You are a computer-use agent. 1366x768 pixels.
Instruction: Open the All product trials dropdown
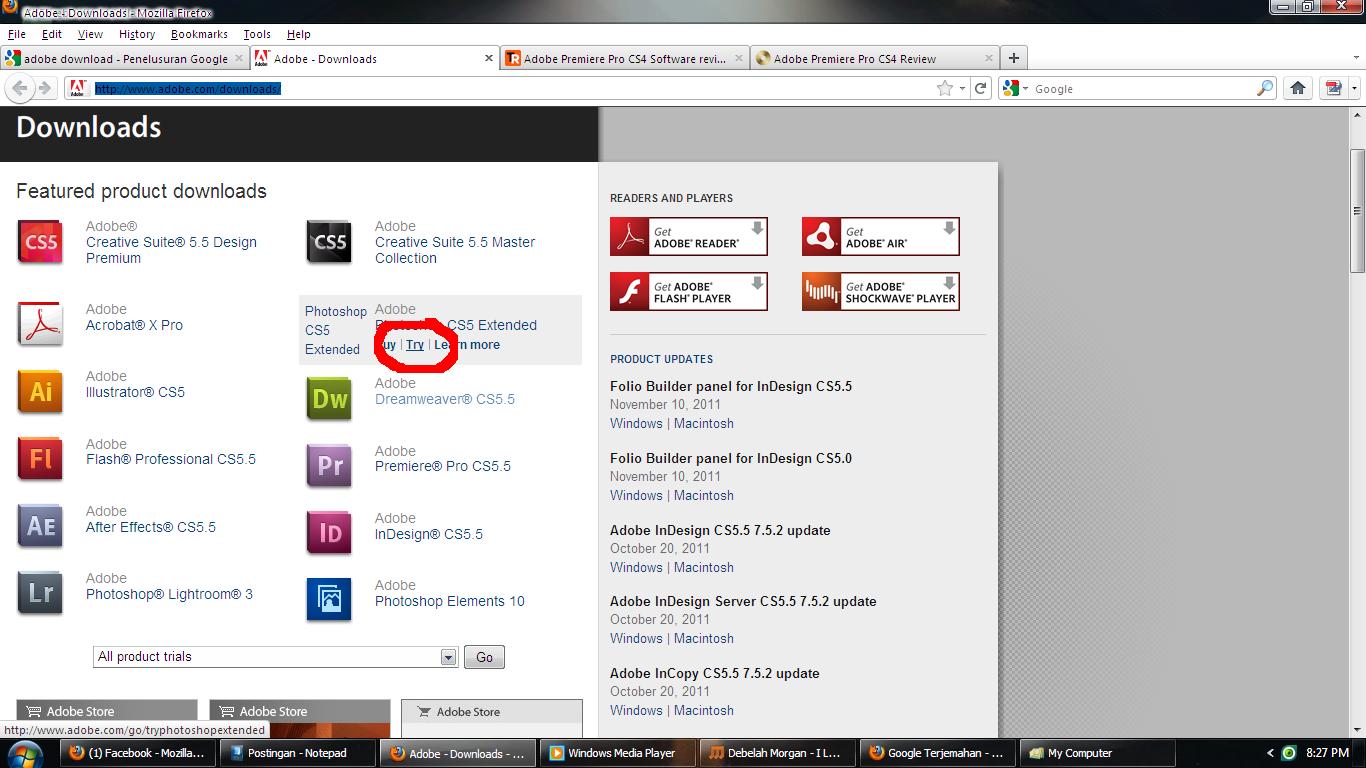(448, 657)
